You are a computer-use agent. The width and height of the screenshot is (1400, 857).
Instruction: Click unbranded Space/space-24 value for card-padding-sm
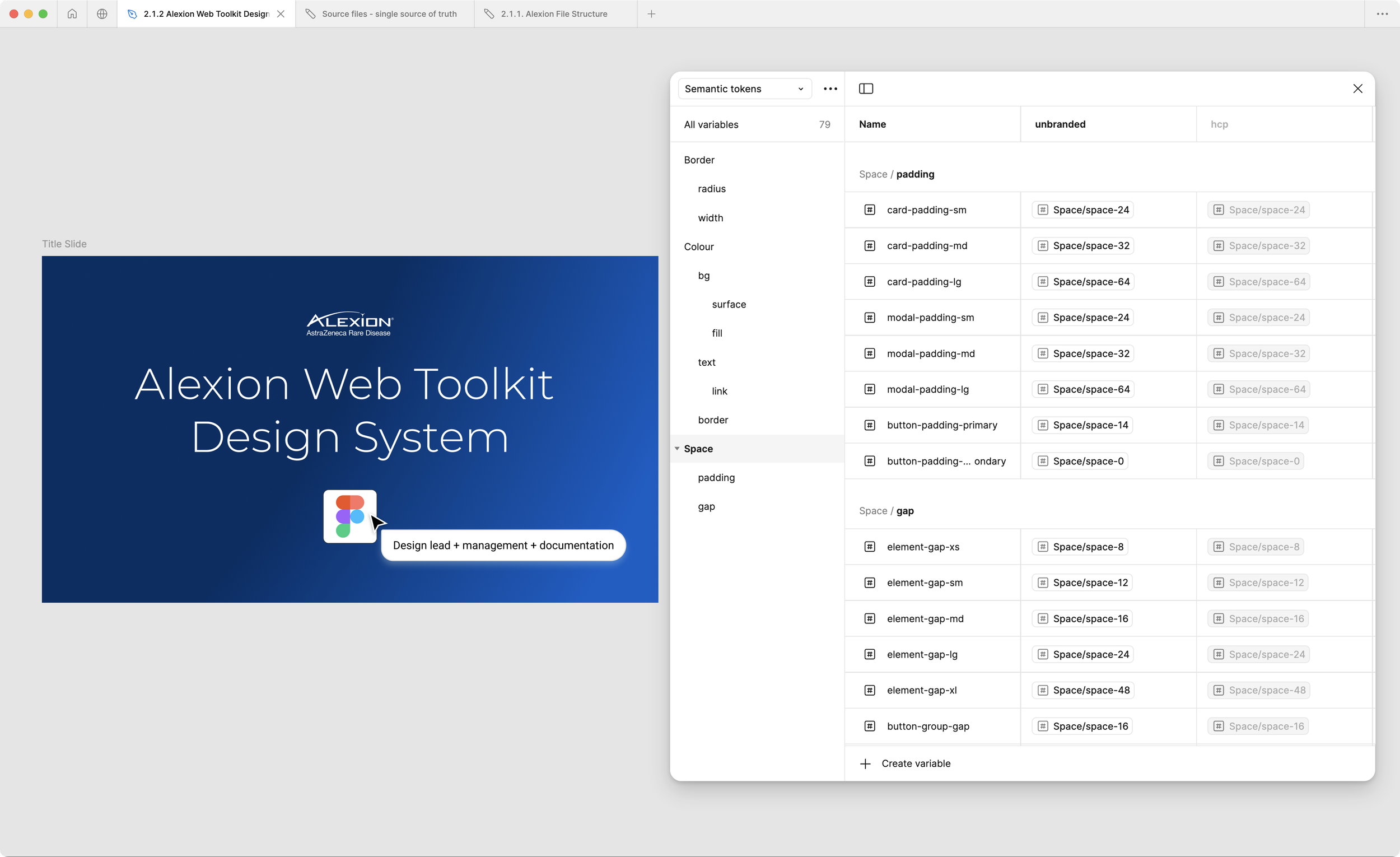point(1082,209)
